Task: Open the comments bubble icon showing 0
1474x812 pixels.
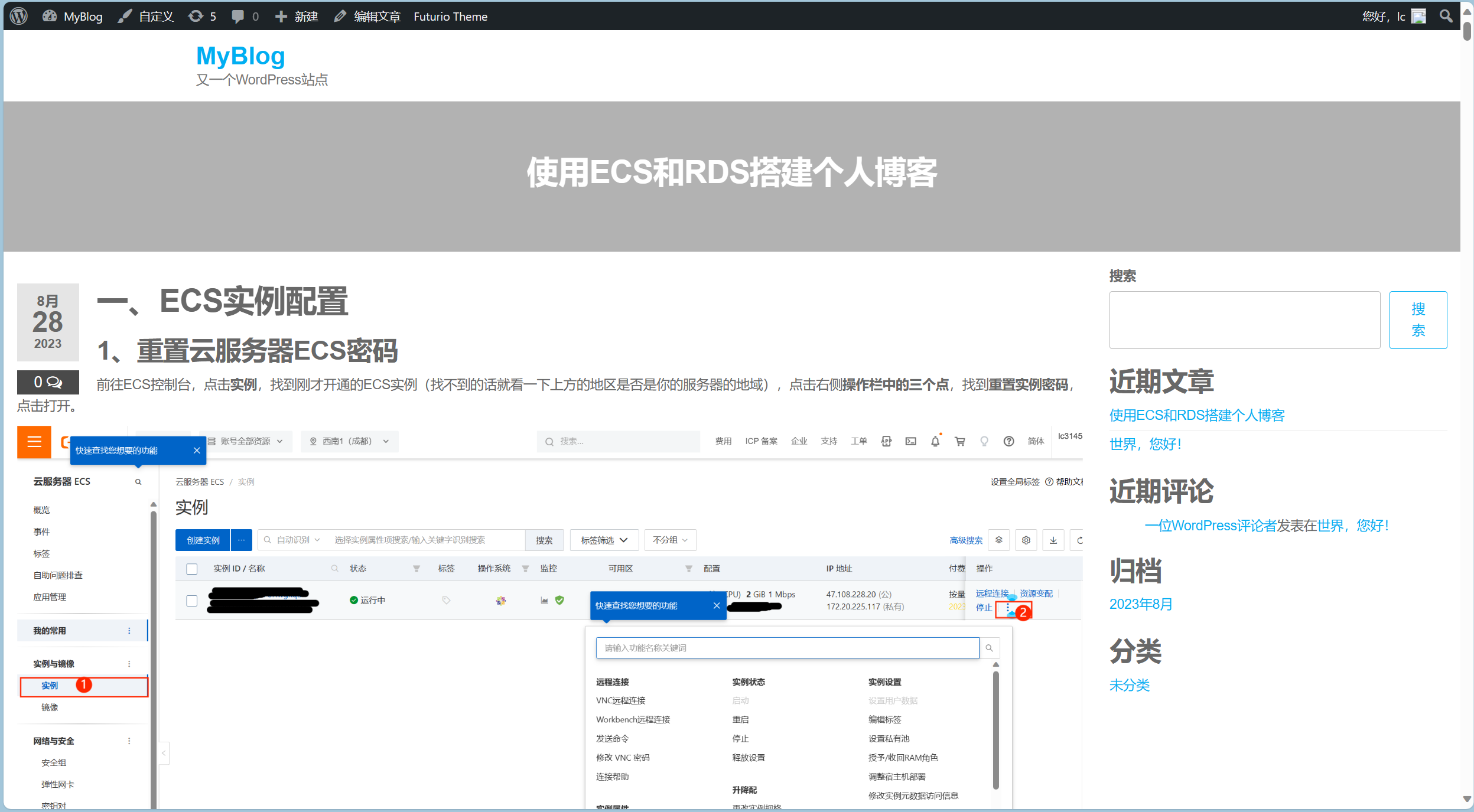Action: [x=245, y=17]
